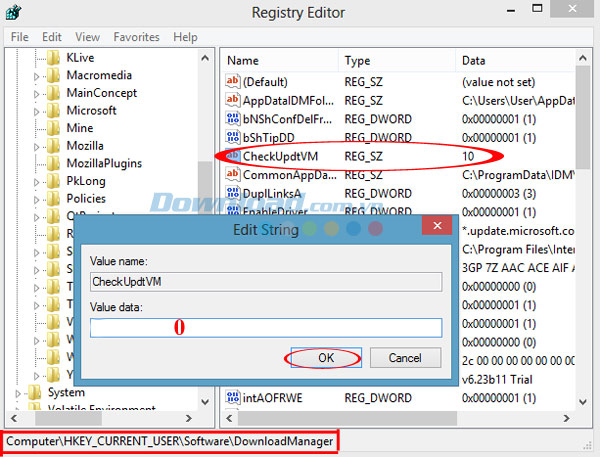Click the intAOFRWE DWORD icon
This screenshot has height=457, width=600.
233,398
